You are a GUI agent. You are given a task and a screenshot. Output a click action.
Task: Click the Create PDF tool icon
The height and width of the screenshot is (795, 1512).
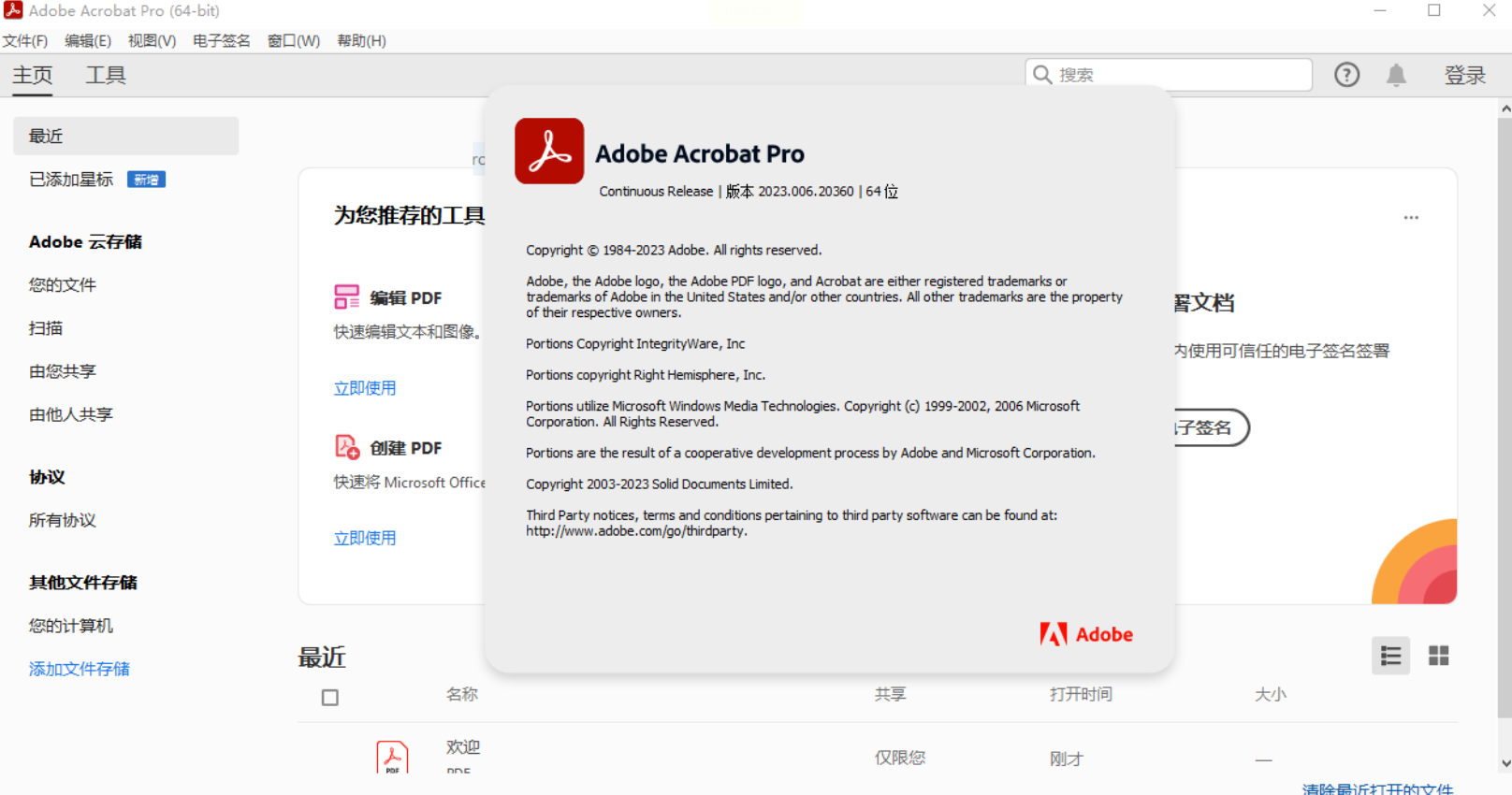[x=347, y=447]
